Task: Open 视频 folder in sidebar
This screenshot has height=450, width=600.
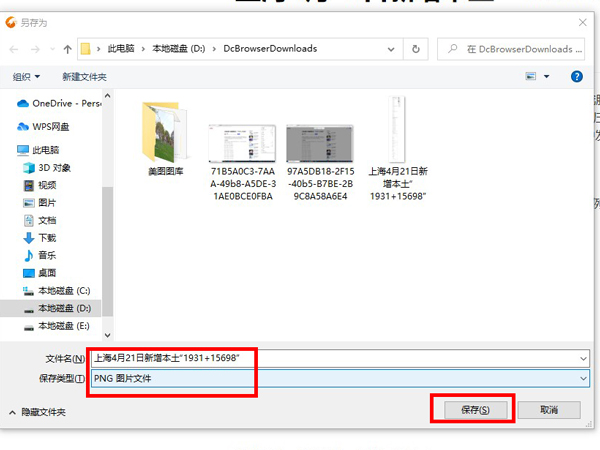Action: click(x=40, y=185)
